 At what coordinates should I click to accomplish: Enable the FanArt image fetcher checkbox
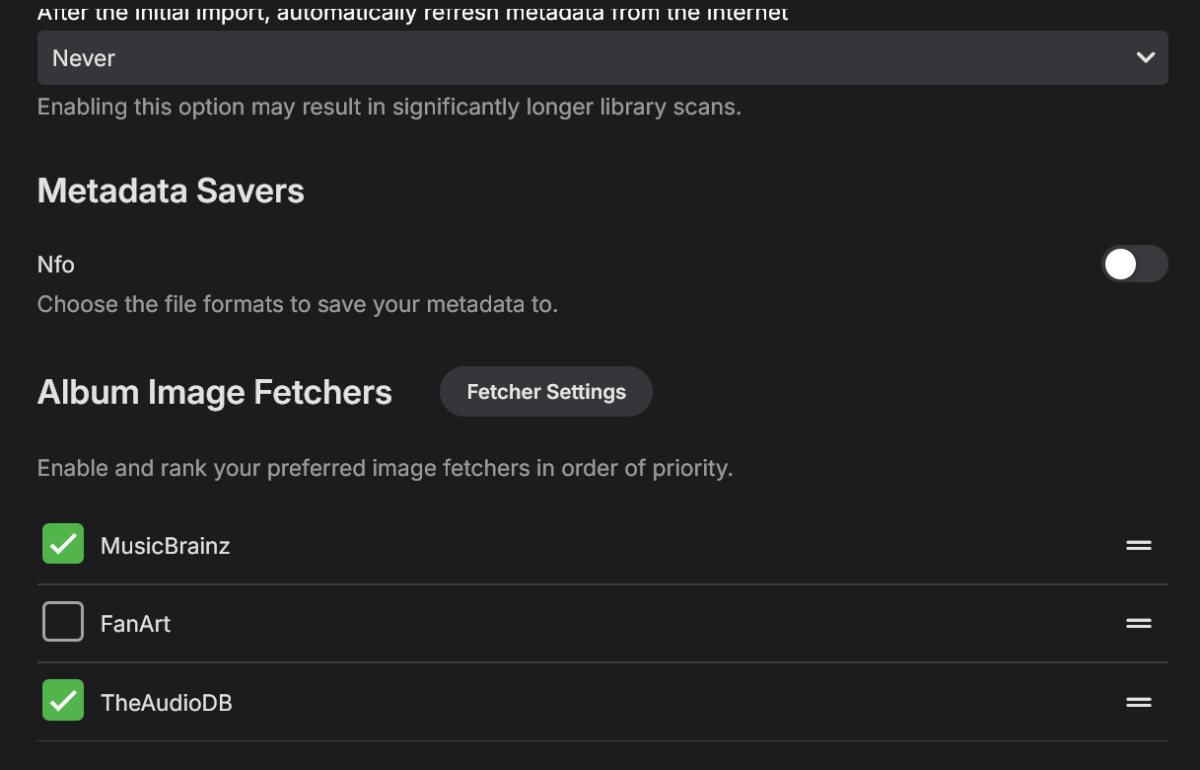click(63, 622)
